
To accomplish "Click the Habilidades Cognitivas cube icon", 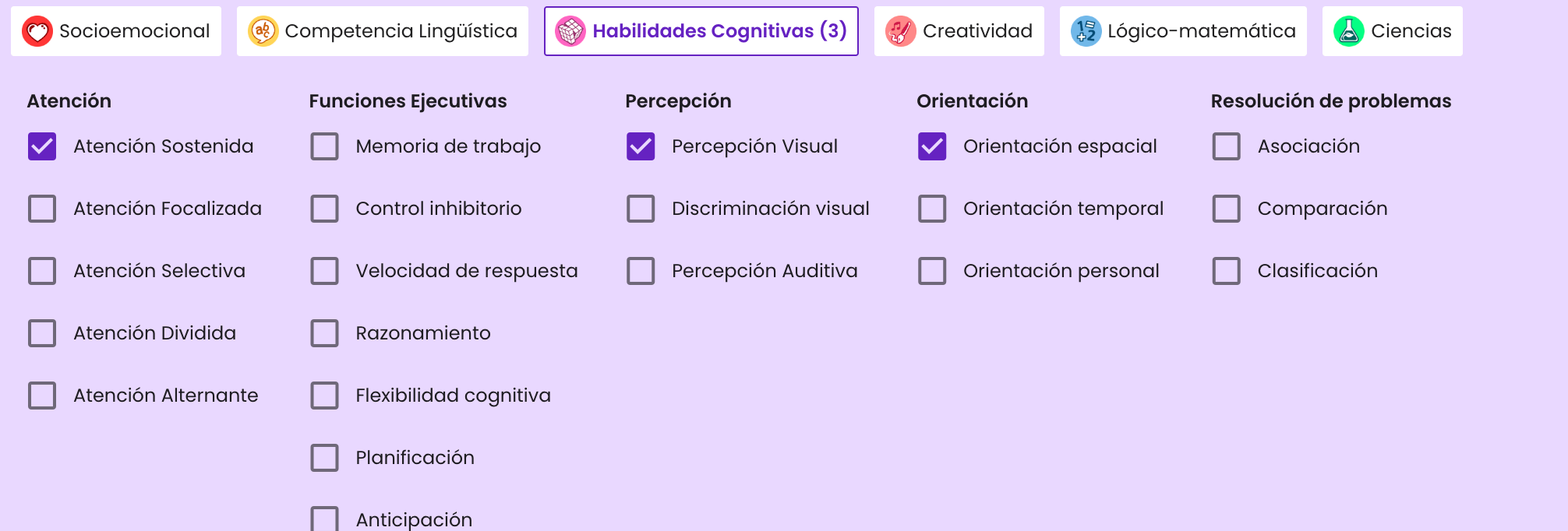I will (570, 31).
